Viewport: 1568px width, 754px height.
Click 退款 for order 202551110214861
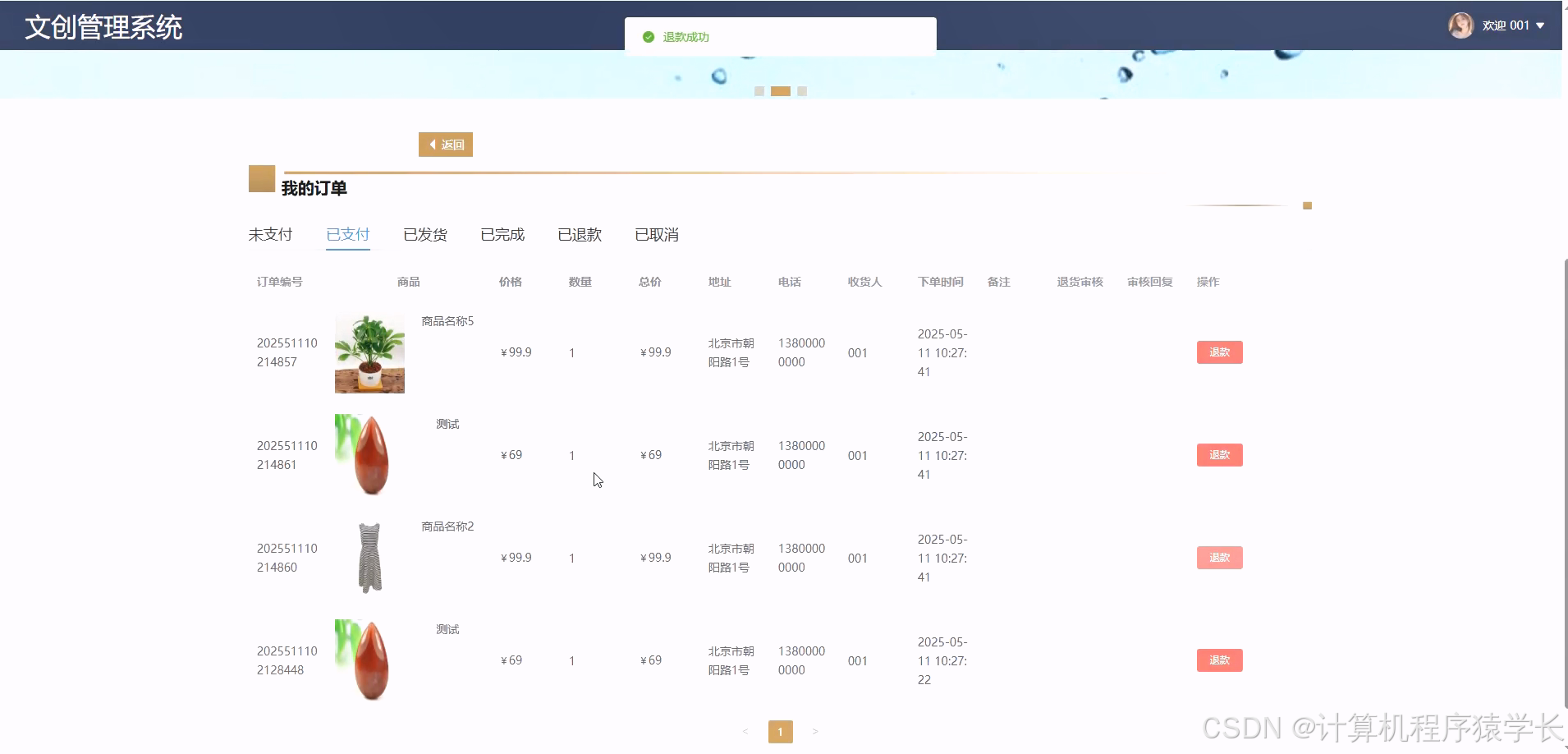point(1219,455)
